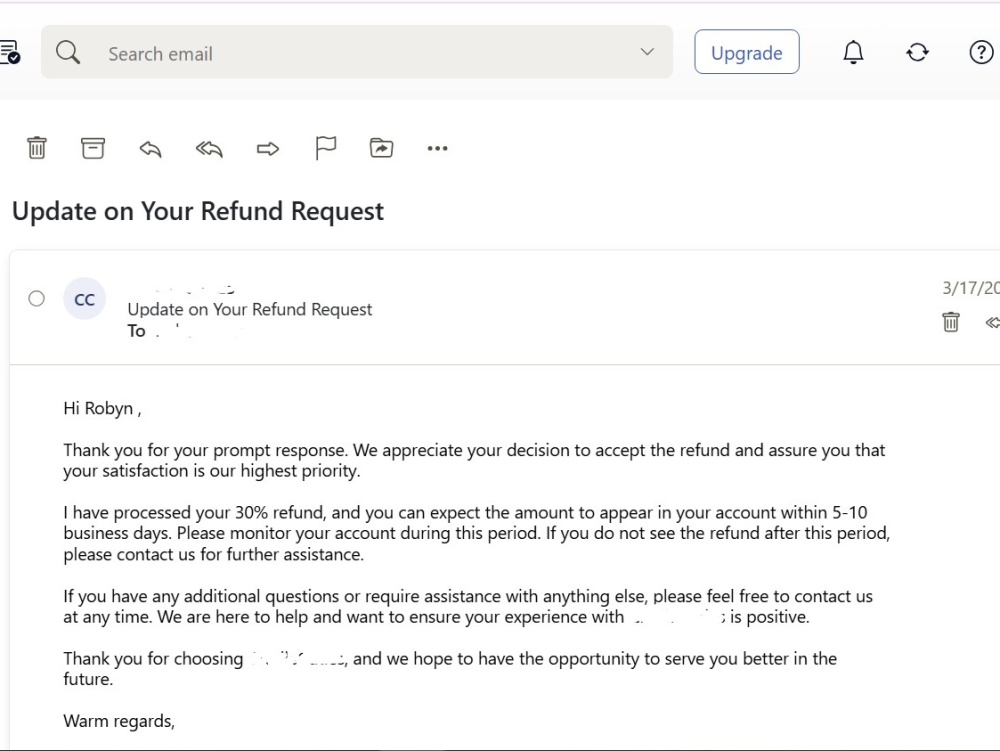Click reply-all icon beside message header trash
Screen dimensions: 1000x751
coord(992,323)
